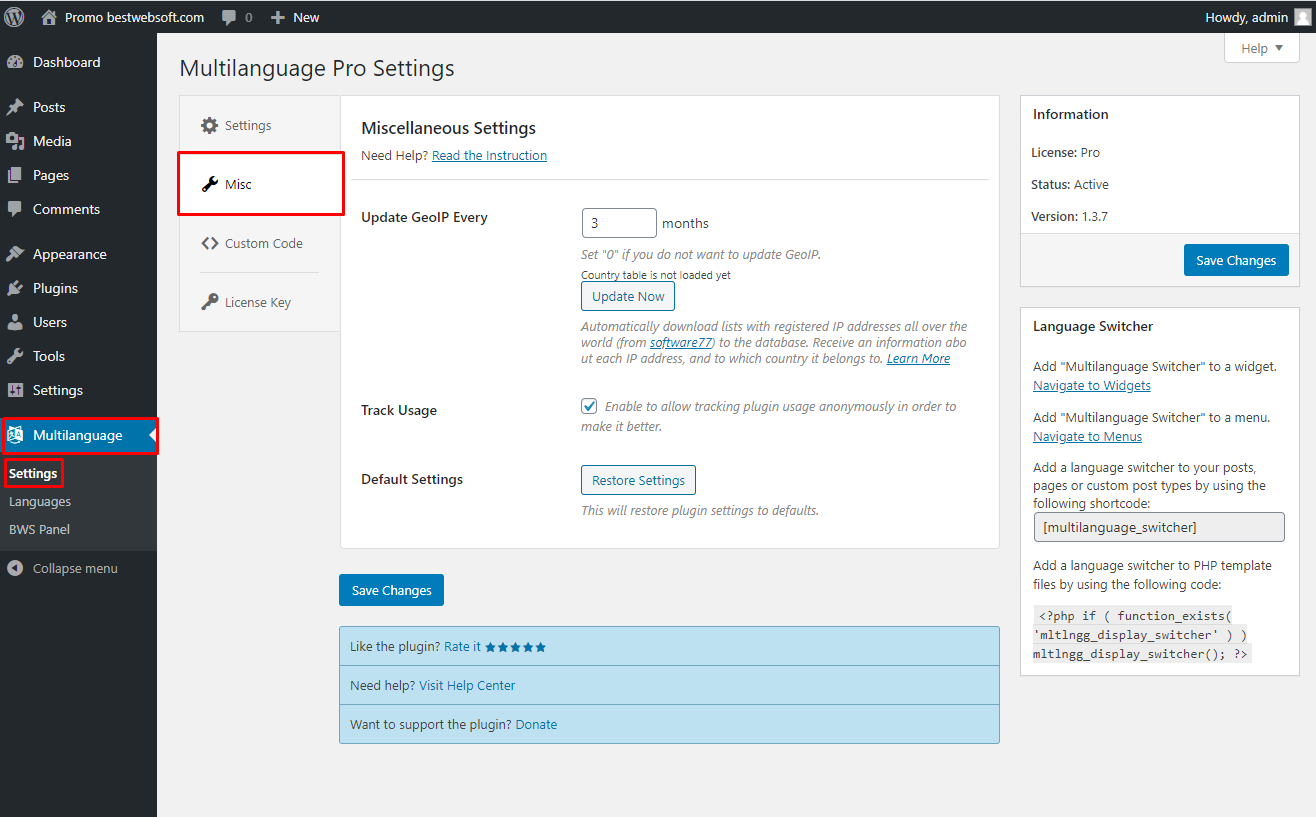Screen dimensions: 1316x817
Task: Click the gear icon of Settings tab
Action: point(209,125)
